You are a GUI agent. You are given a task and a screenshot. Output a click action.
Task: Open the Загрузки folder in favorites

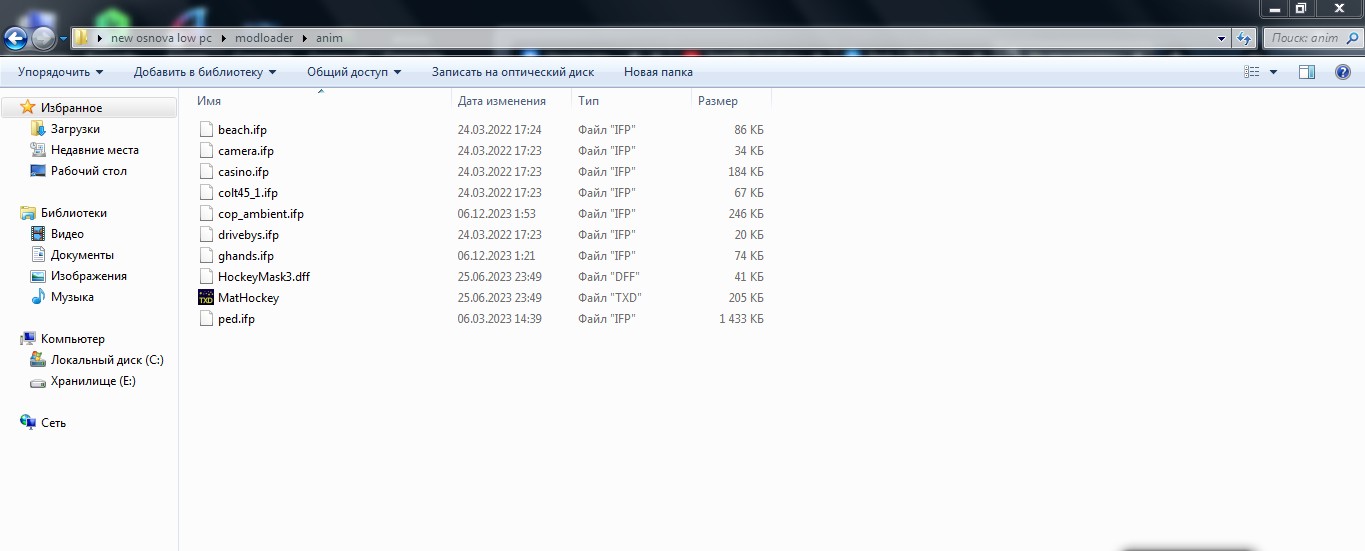click(75, 129)
